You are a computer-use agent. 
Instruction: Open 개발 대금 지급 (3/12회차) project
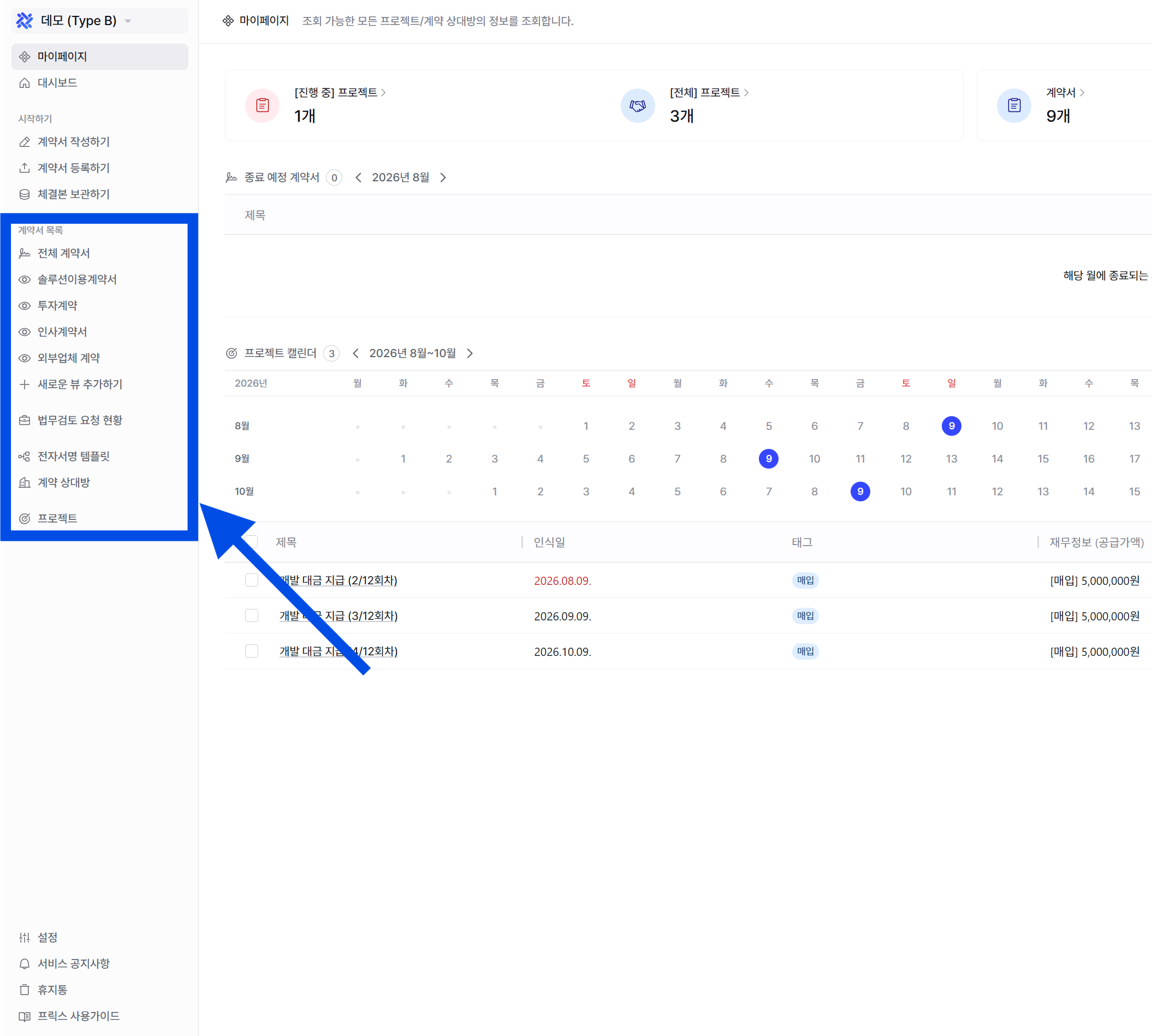[x=339, y=616]
